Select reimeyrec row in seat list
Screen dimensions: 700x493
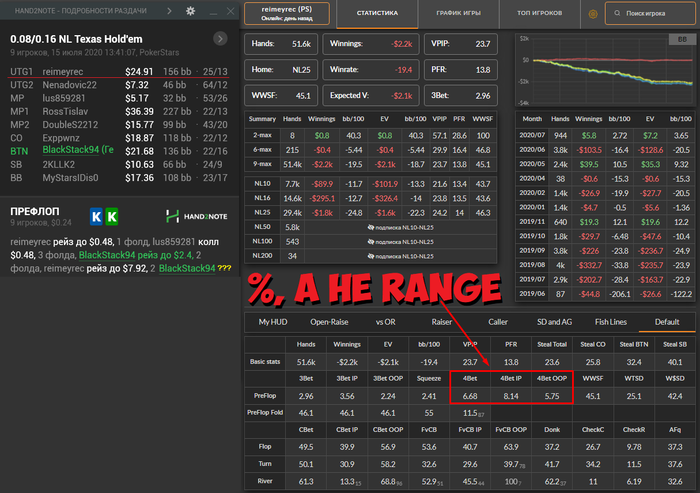point(120,71)
